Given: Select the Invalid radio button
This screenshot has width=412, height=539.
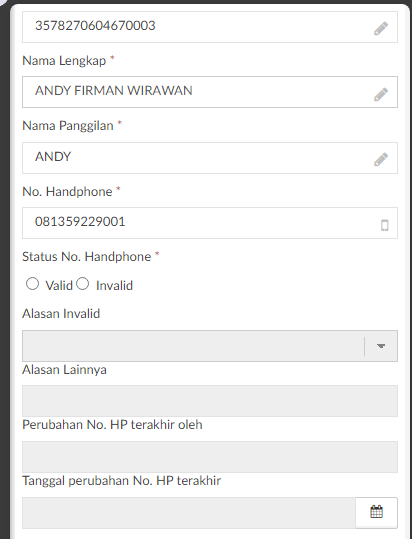Looking at the screenshot, I should tap(82, 284).
